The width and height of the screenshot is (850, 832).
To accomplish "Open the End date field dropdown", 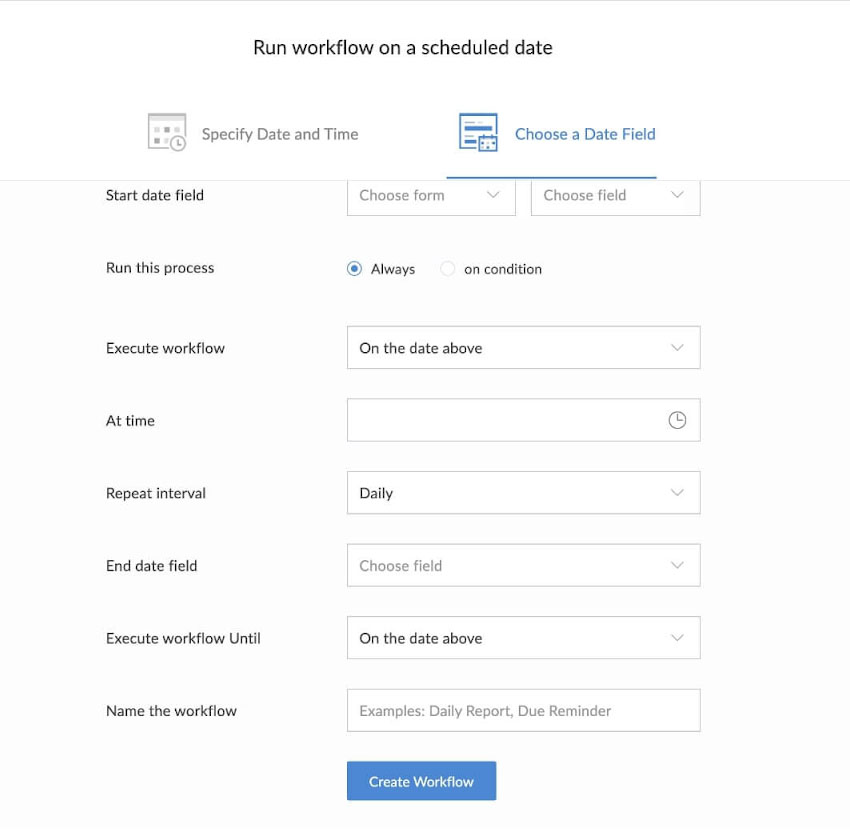I will tap(524, 565).
